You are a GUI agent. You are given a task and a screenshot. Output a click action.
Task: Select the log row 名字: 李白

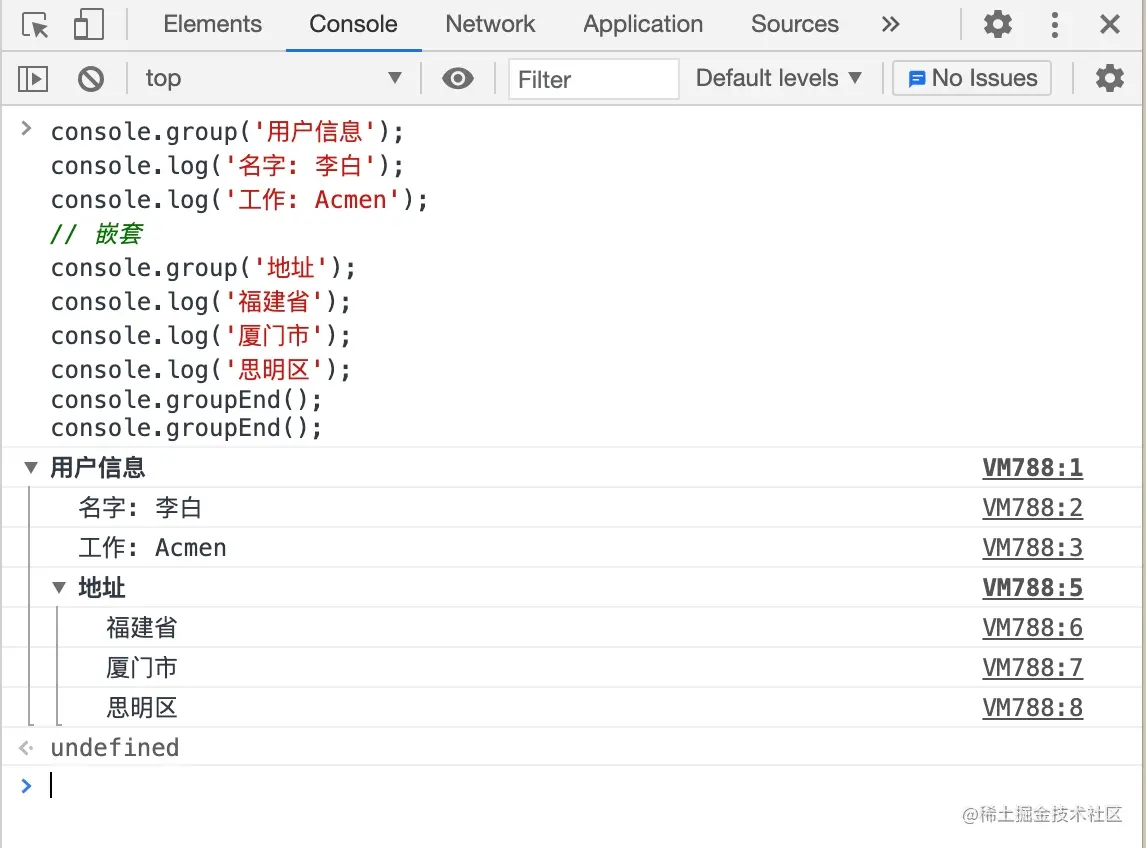pos(572,507)
